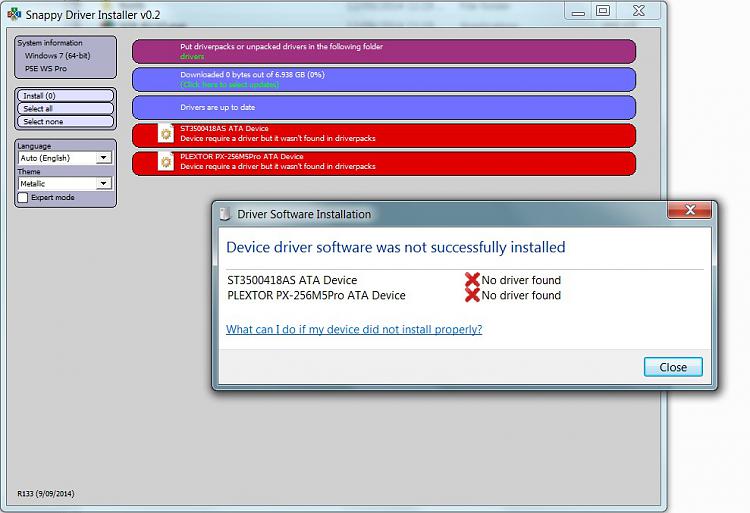Click red X next to ST3500418AS status

[x=472, y=280]
